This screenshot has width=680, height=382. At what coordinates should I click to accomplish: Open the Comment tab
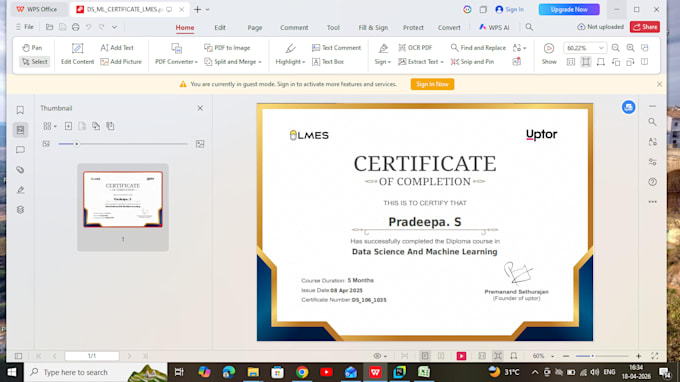coord(294,27)
